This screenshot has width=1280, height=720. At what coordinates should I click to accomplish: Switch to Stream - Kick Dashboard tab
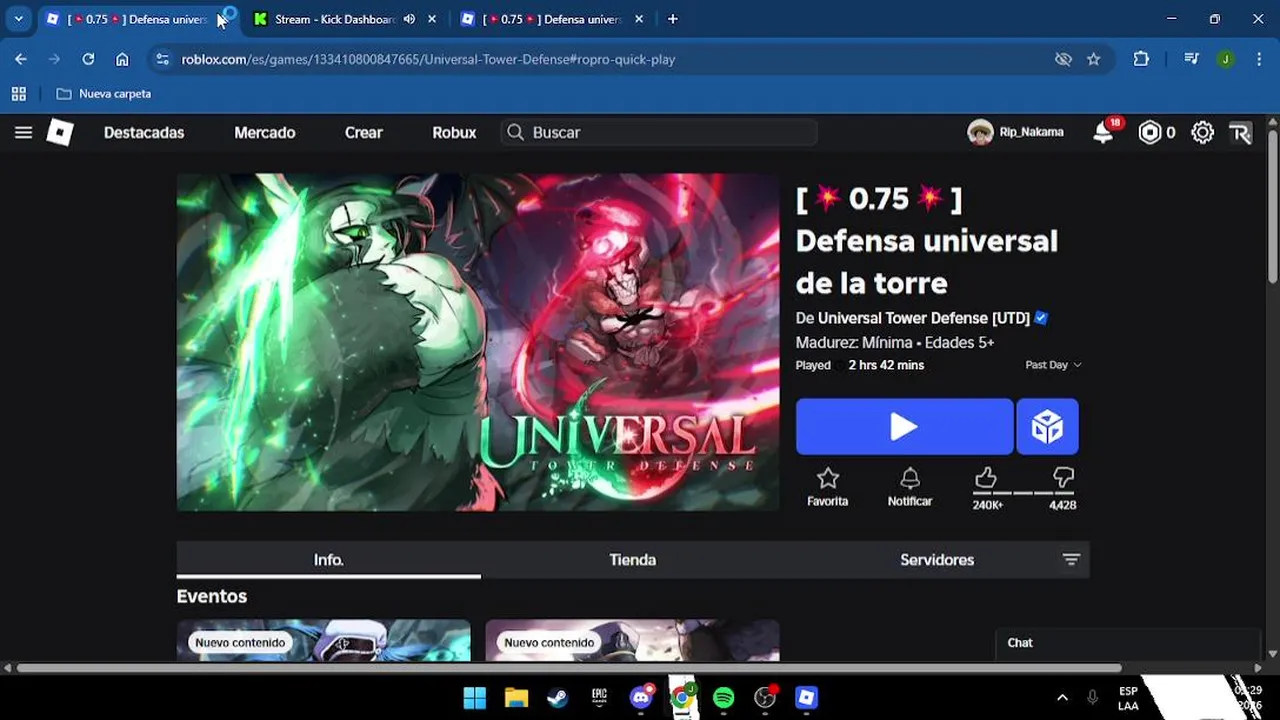coord(335,19)
